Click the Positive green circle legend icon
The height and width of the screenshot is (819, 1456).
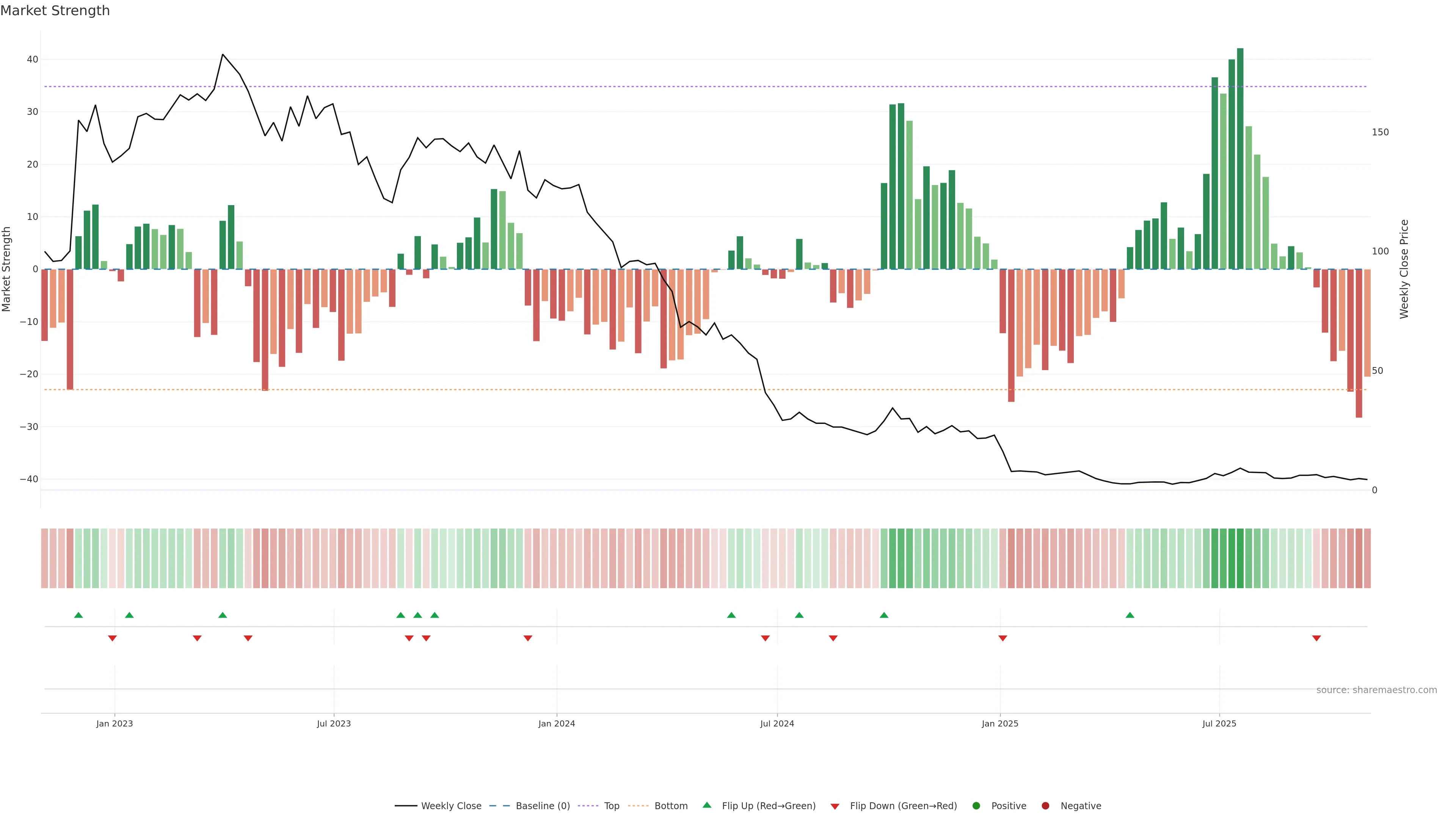976,806
